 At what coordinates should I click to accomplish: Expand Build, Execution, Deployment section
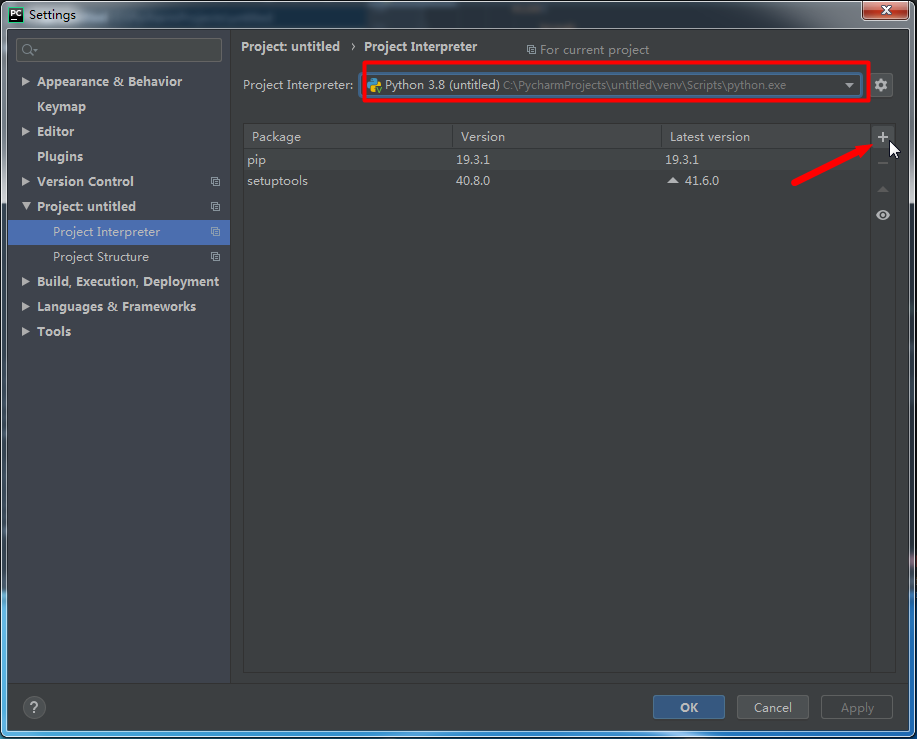coord(26,281)
